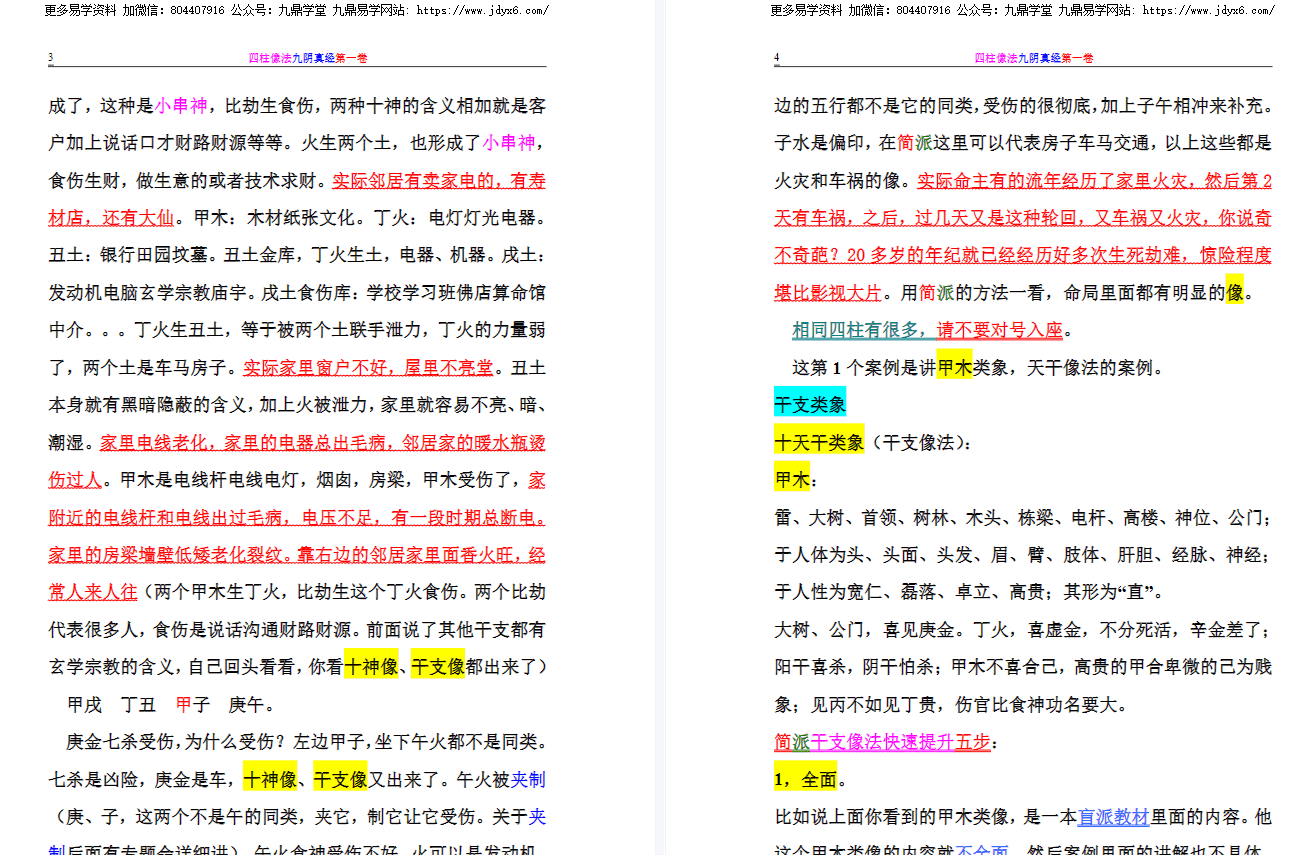Click page number 3 in the left header

pyautogui.click(x=51, y=58)
